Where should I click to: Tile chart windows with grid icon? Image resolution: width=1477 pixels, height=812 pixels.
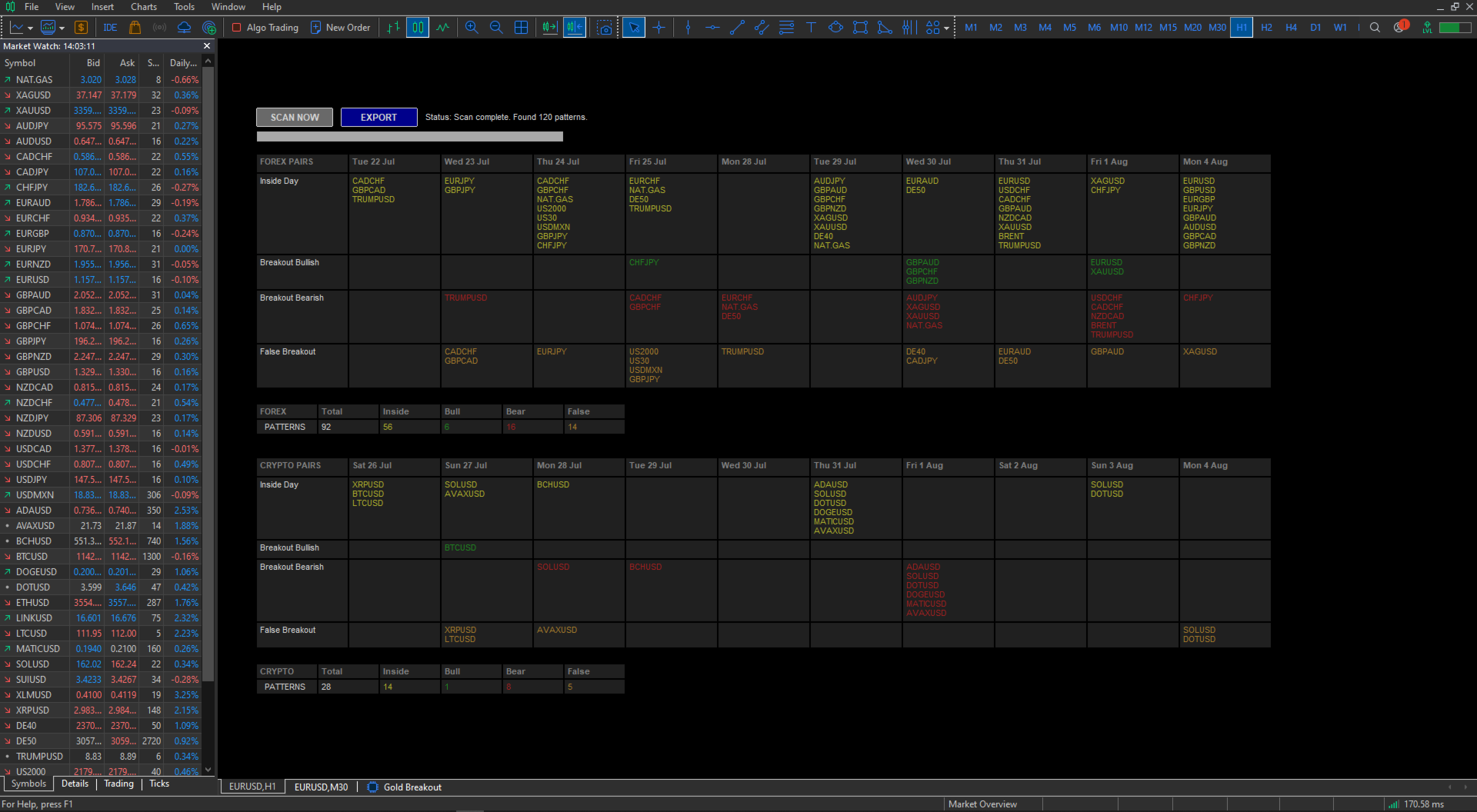521,28
